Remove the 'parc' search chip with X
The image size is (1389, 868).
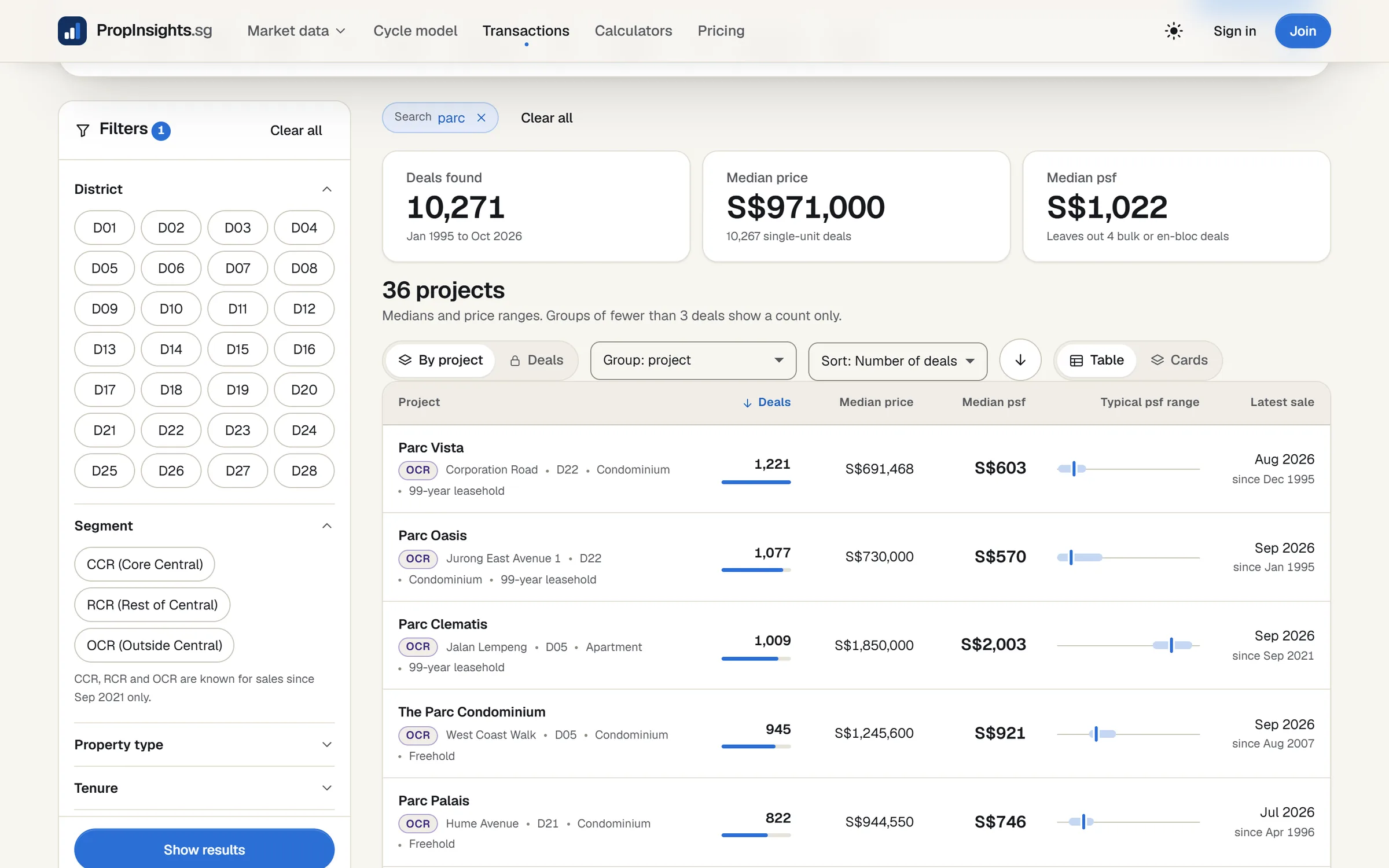pos(481,117)
